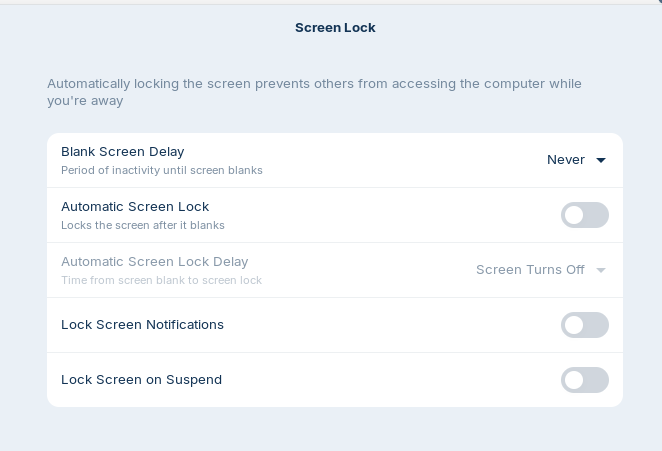Turn on Lock Screen on Suspend
This screenshot has width=662, height=451.
click(x=585, y=380)
